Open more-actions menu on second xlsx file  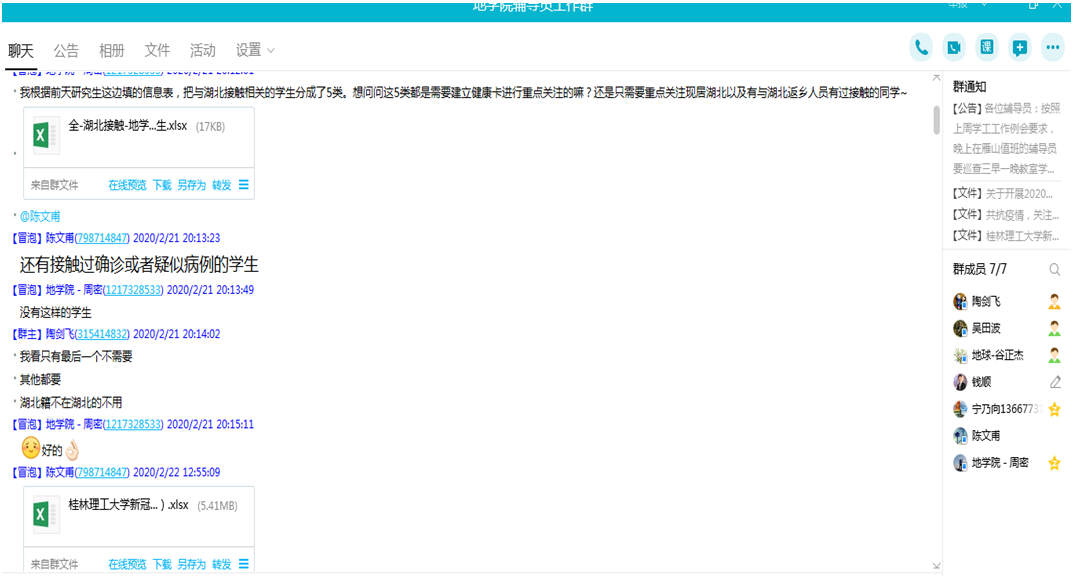pyautogui.click(x=244, y=564)
